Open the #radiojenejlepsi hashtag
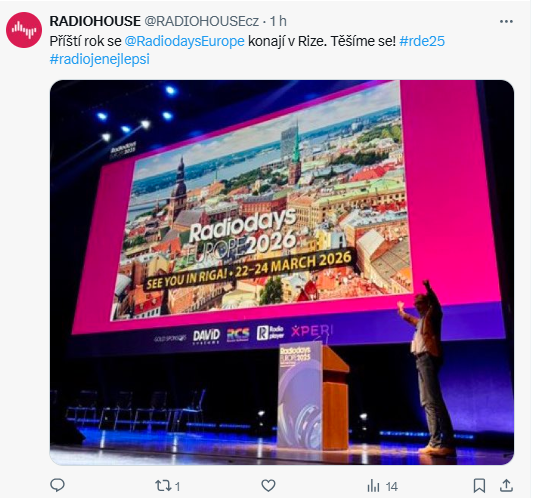 tap(100, 59)
